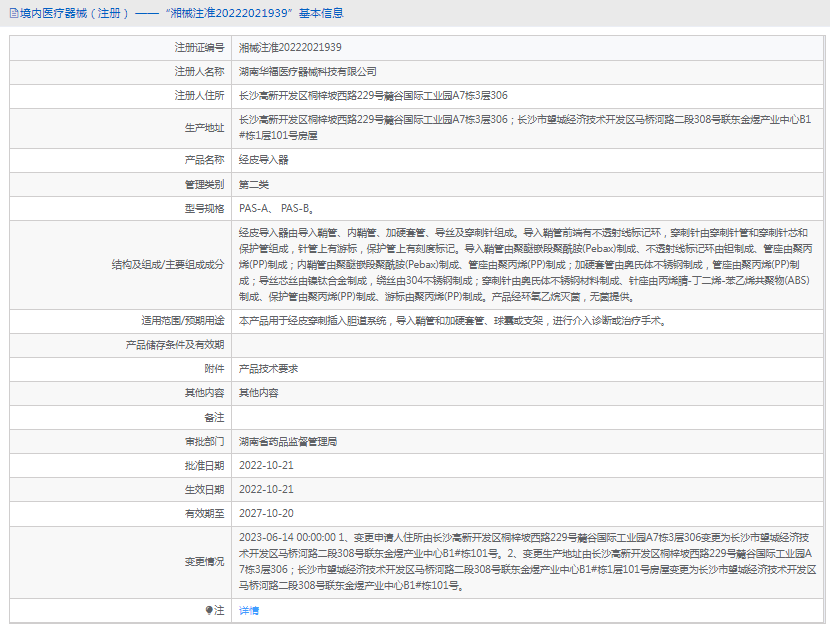Select the 生产地址 label

pos(204,128)
